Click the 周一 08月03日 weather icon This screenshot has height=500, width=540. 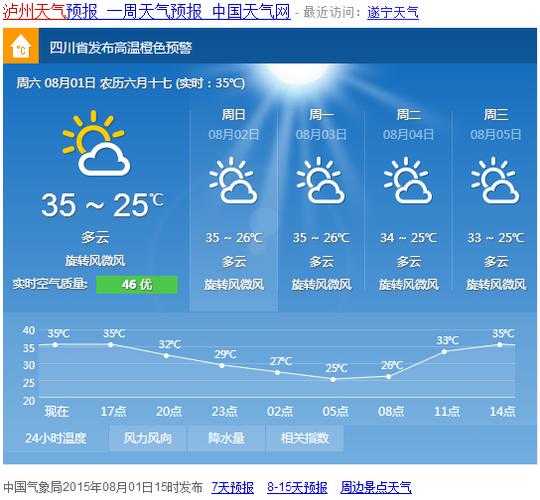pyautogui.click(x=320, y=180)
